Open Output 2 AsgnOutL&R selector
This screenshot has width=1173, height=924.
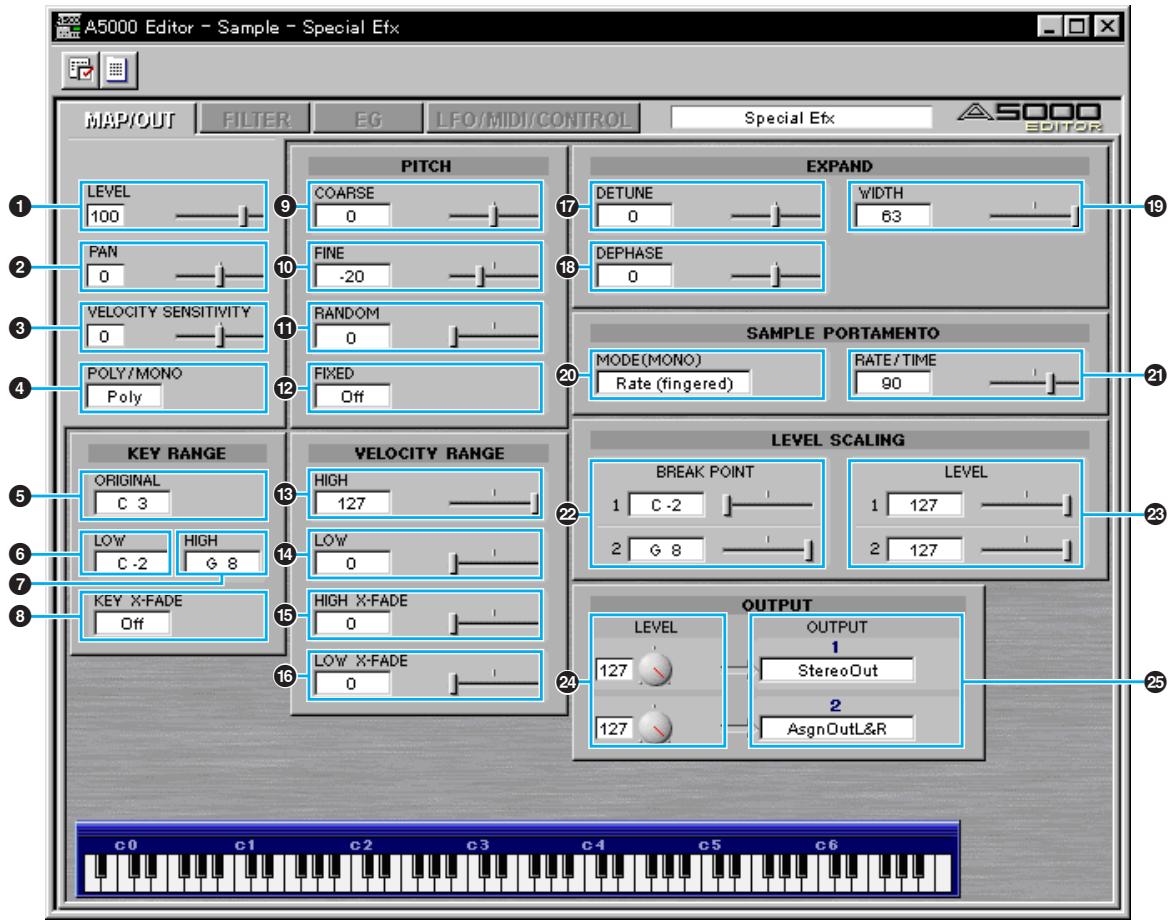pyautogui.click(x=836, y=728)
